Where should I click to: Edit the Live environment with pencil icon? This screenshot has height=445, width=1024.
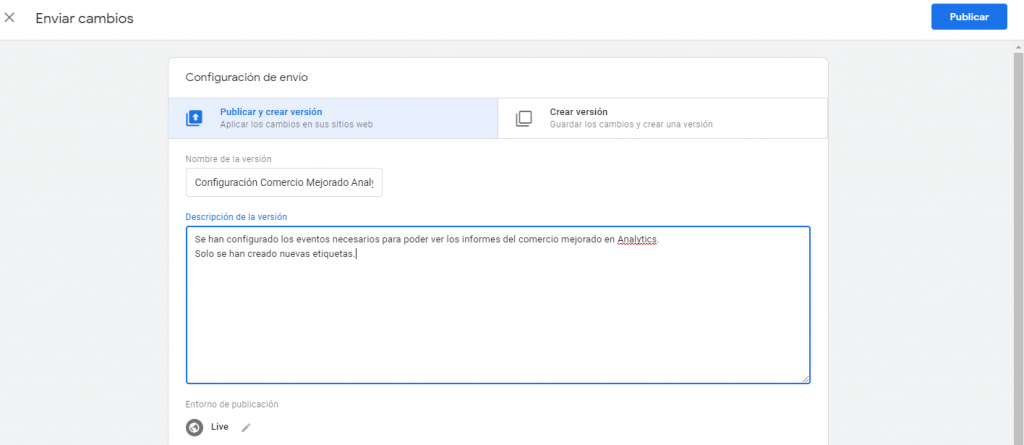[x=246, y=427]
